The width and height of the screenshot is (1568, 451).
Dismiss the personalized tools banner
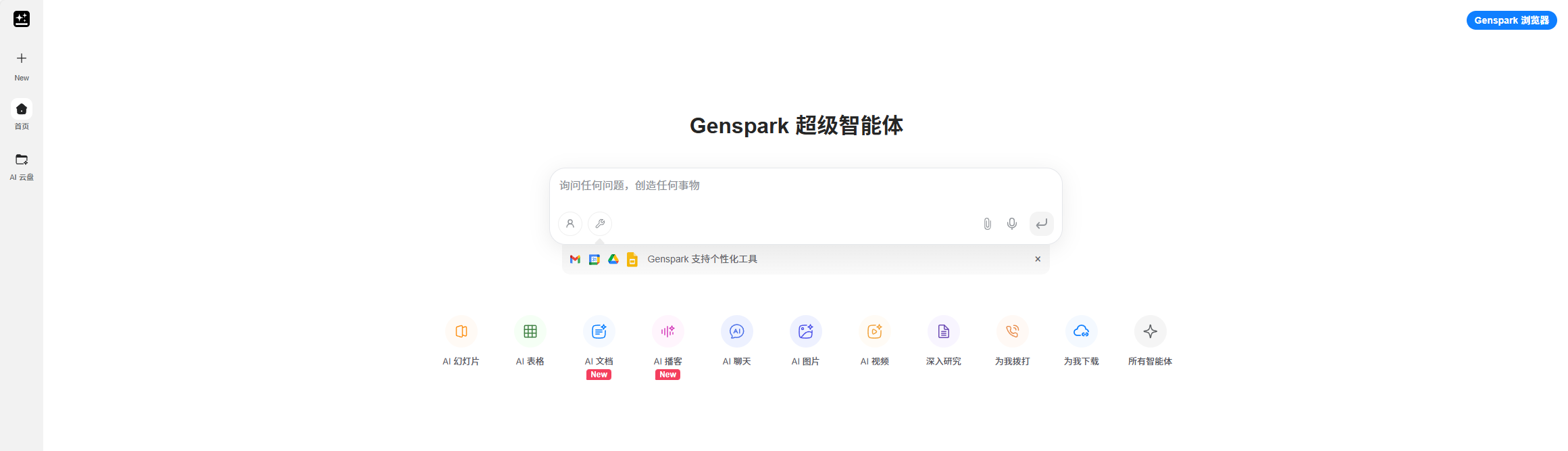coord(1038,260)
